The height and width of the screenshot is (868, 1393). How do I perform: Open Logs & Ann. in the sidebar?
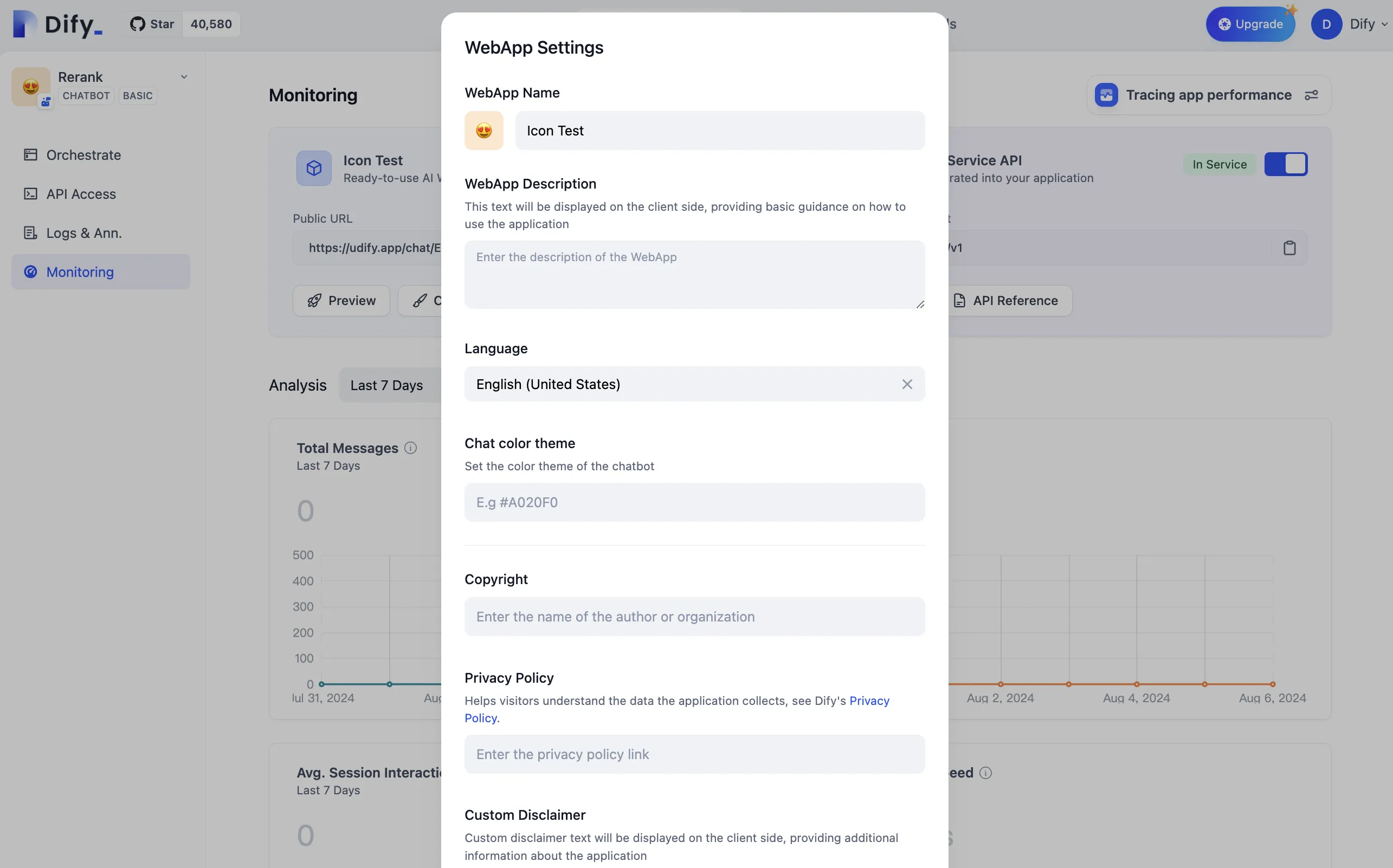84,233
